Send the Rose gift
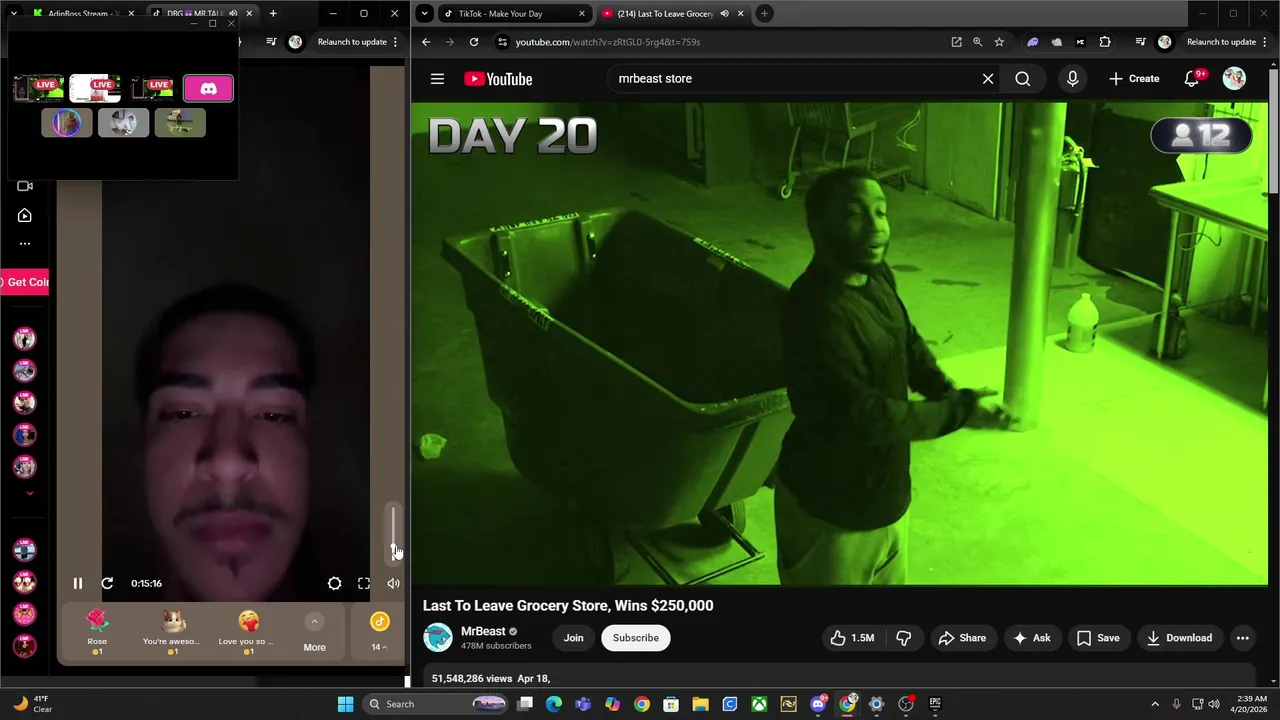Image resolution: width=1280 pixels, height=720 pixels. click(97, 632)
